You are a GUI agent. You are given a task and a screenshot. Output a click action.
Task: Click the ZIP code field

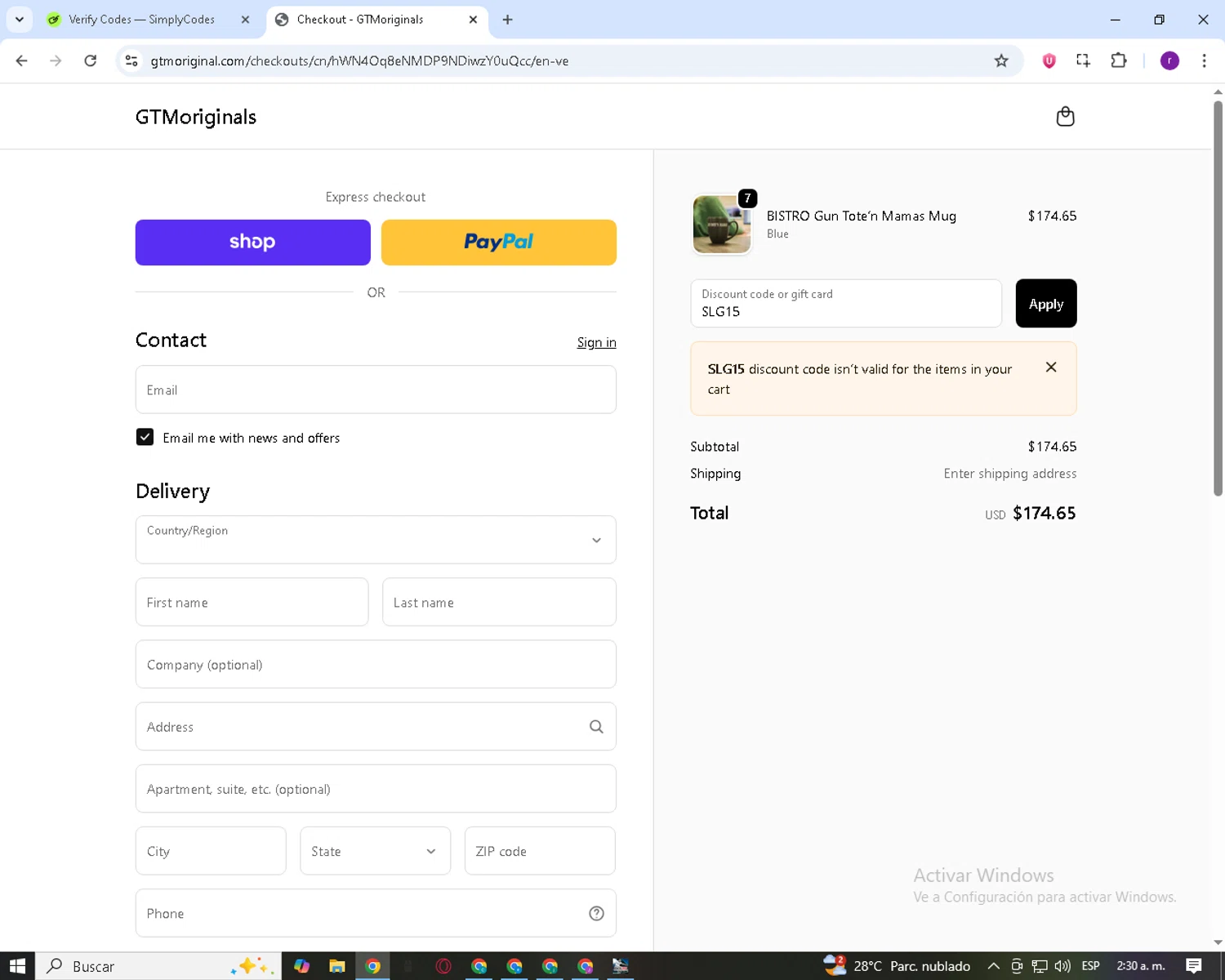(x=540, y=851)
